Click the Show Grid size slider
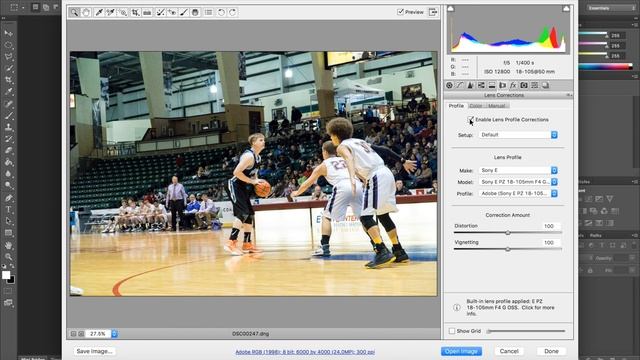The width and height of the screenshot is (640, 360). pos(526,331)
